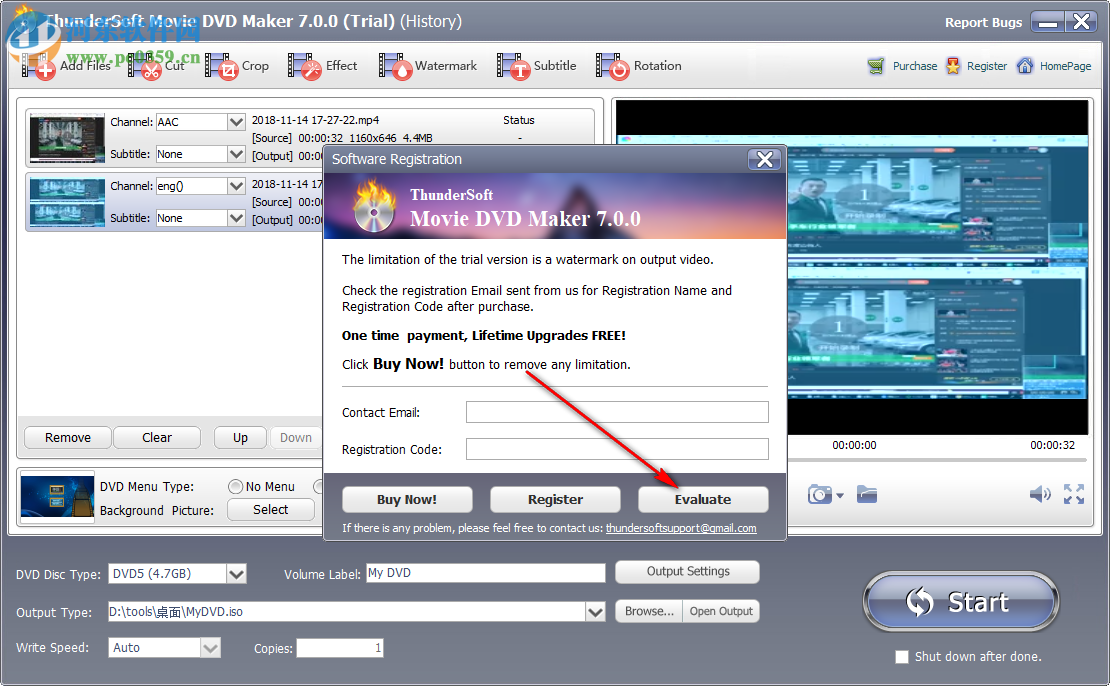Click Report Bugs in the title bar
The image size is (1110, 686).
pos(983,22)
